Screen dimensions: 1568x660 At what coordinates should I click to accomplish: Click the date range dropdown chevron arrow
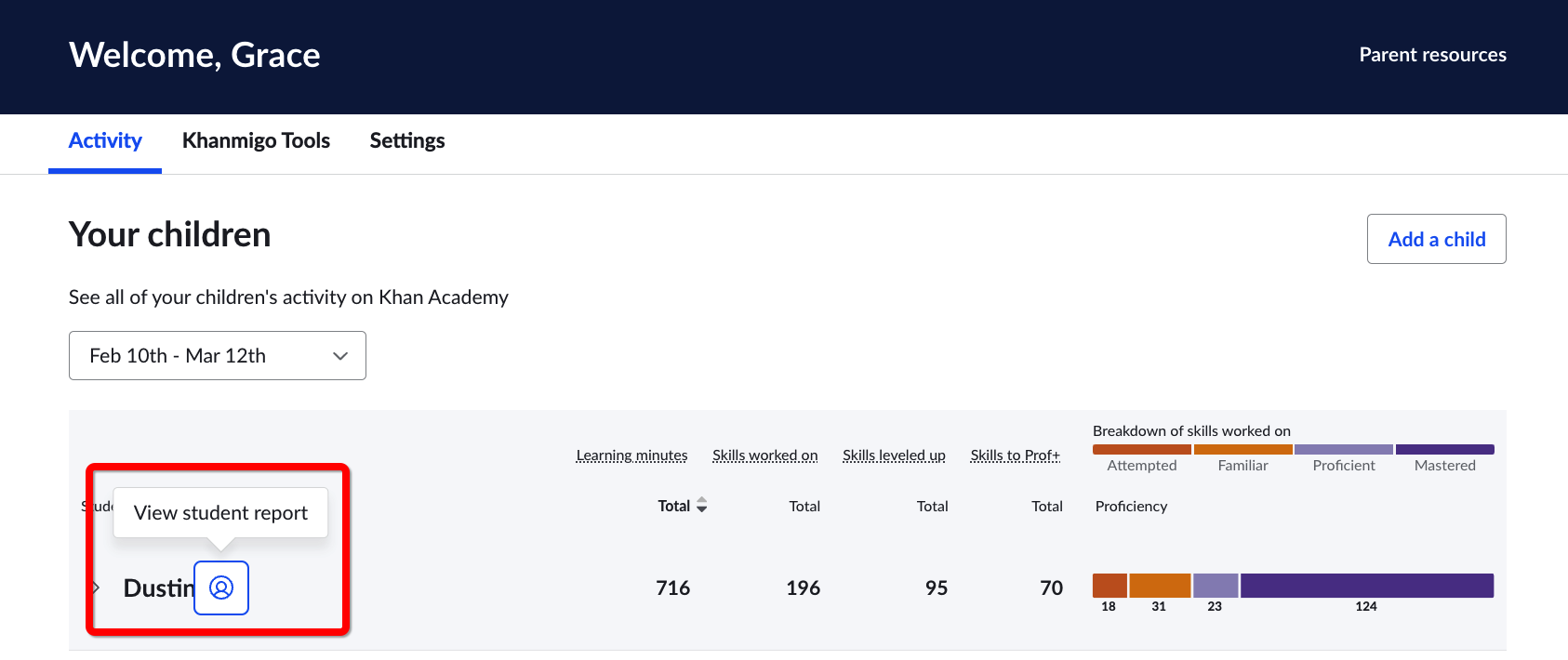click(x=340, y=356)
